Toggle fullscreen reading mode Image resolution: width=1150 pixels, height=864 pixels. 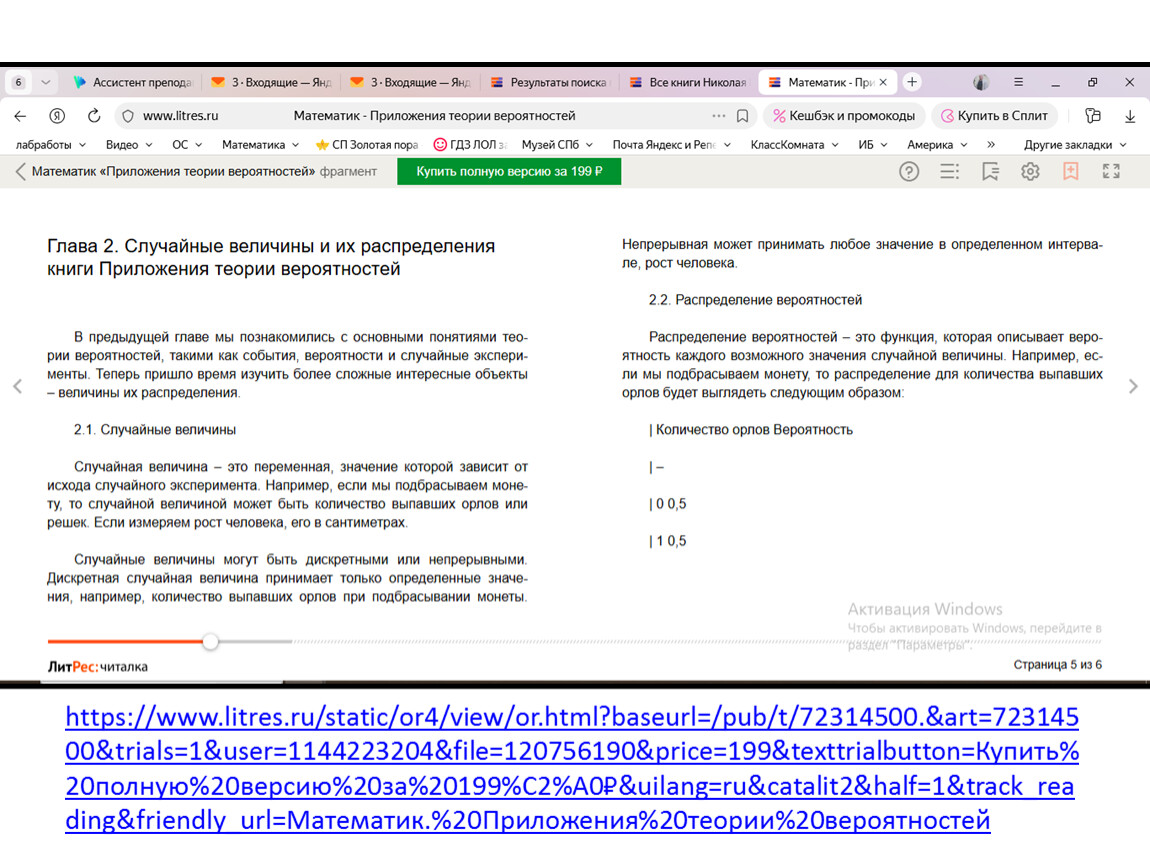(x=1111, y=172)
